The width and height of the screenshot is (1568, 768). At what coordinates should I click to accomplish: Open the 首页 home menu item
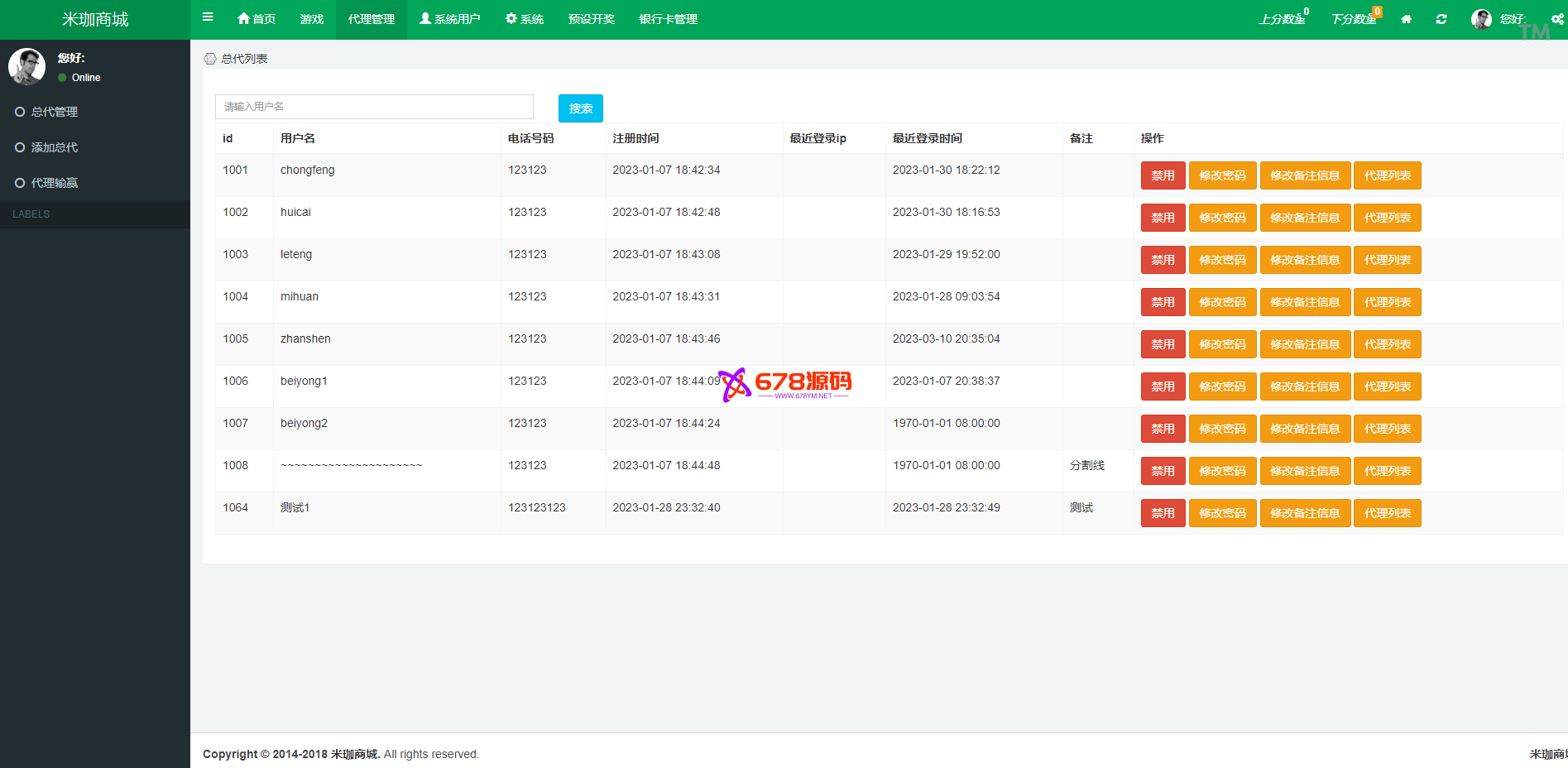257,19
